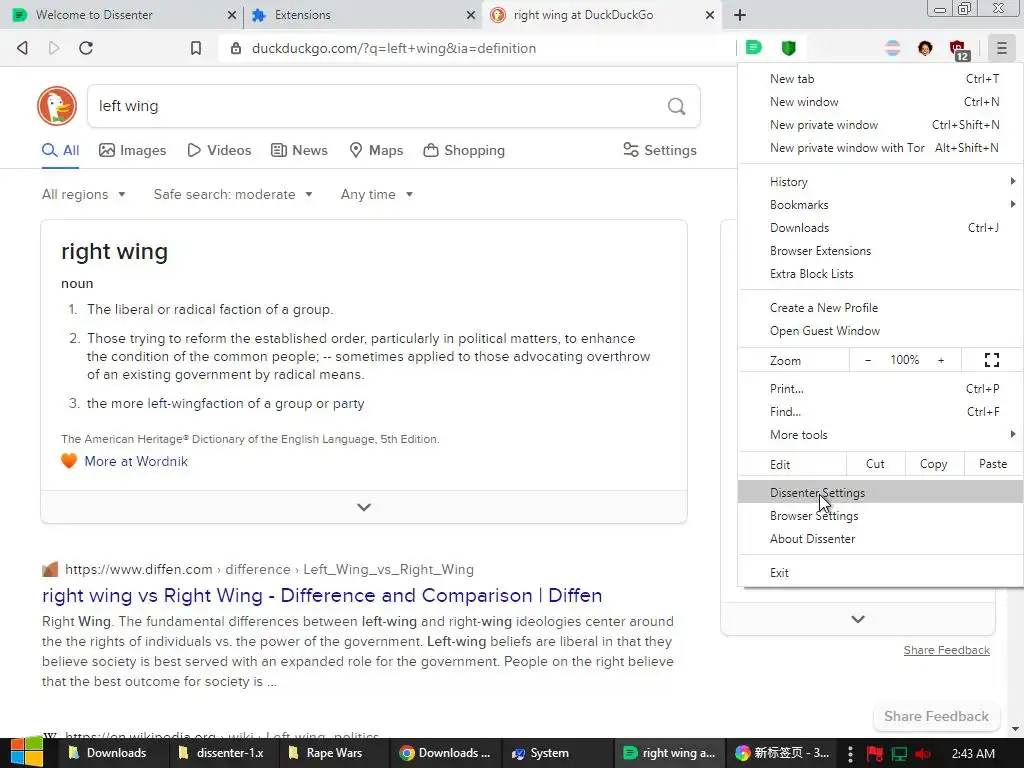Click the magnifier search icon in search box

(x=677, y=106)
